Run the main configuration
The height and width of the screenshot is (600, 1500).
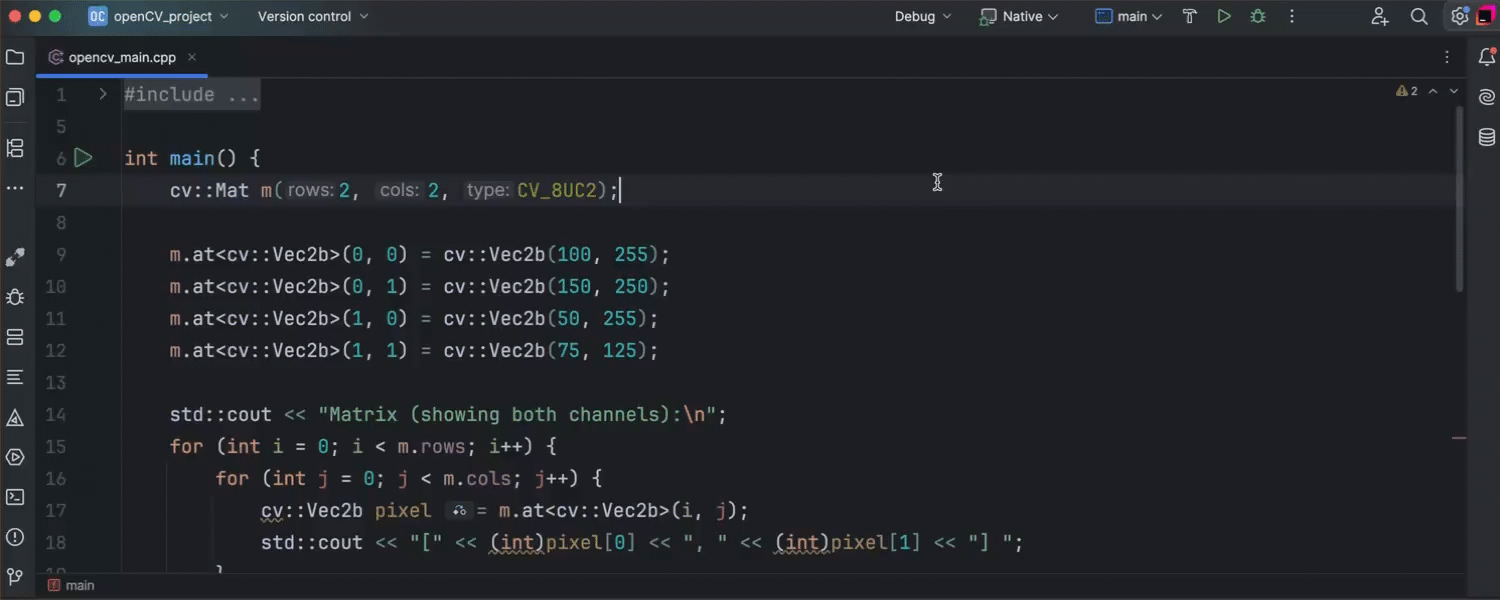1223,17
